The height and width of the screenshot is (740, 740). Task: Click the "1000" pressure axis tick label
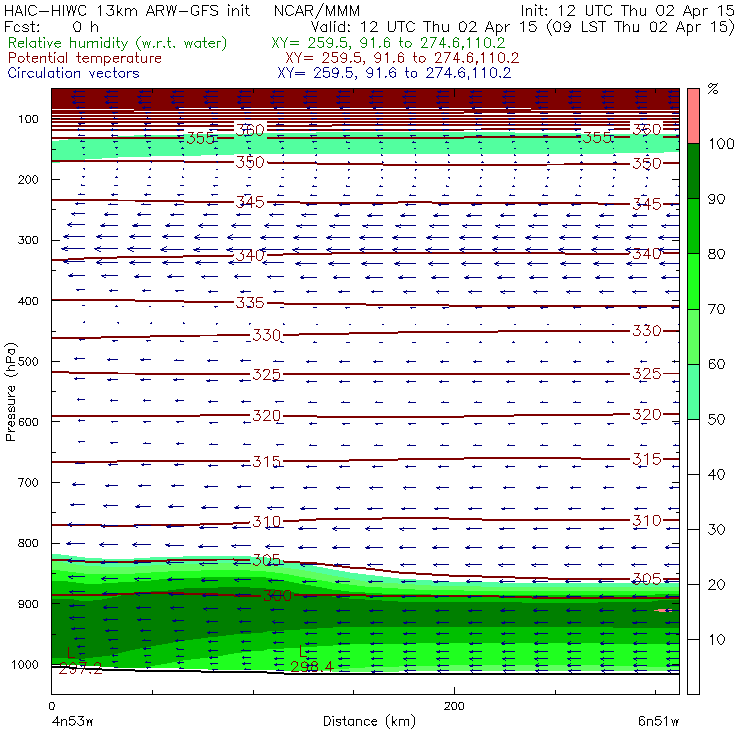point(24,665)
